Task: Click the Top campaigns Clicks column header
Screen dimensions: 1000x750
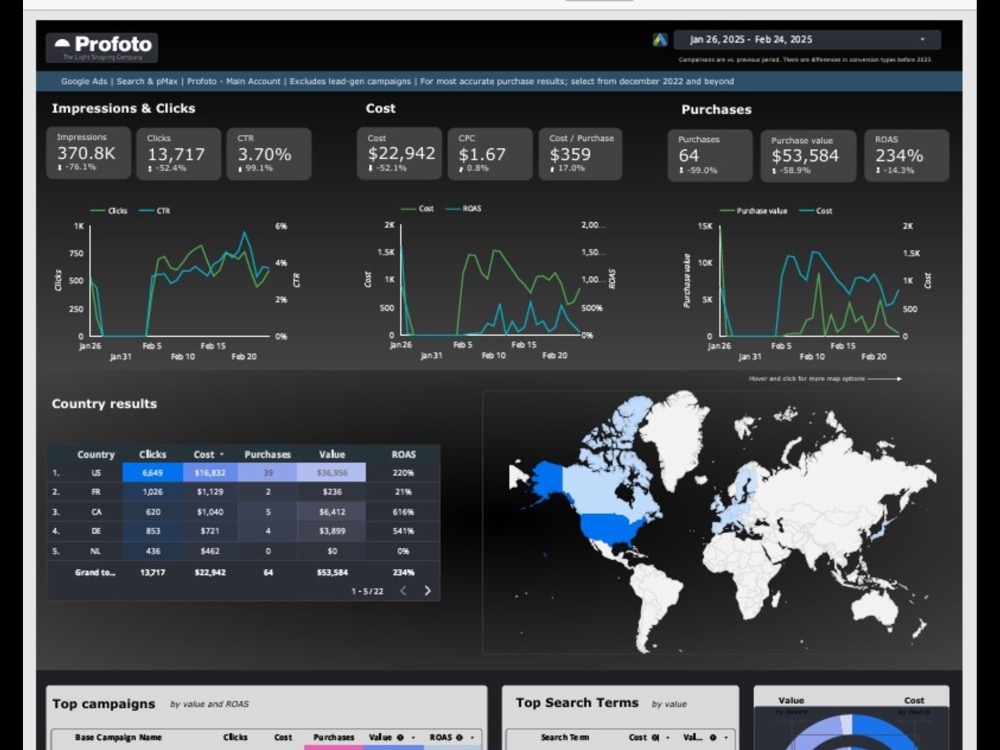Action: [235, 737]
